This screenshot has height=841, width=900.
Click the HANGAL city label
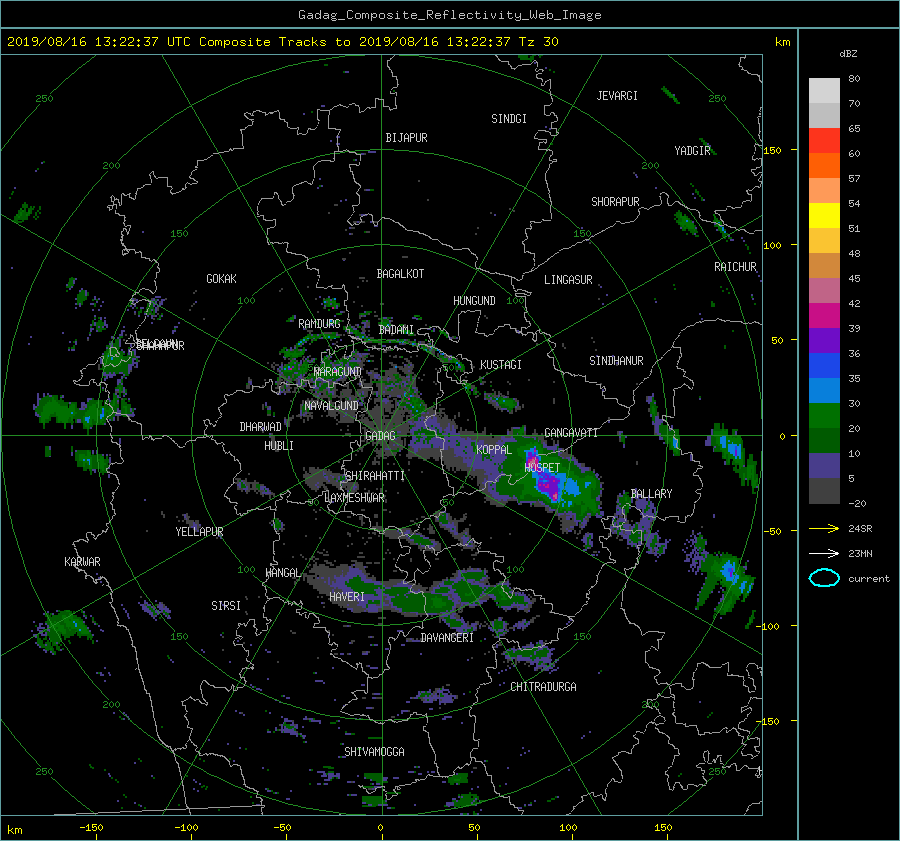[282, 573]
